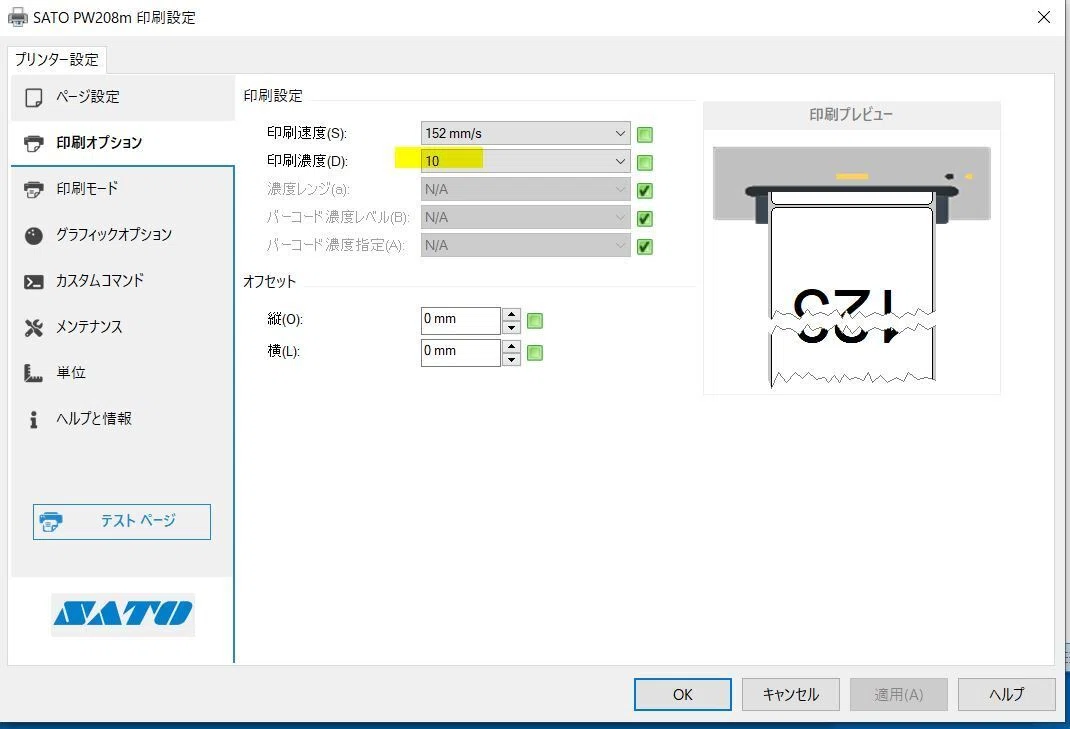Click the printer icon beside 印刷オプション
Screen dimensions: 1070x729
pos(33,143)
